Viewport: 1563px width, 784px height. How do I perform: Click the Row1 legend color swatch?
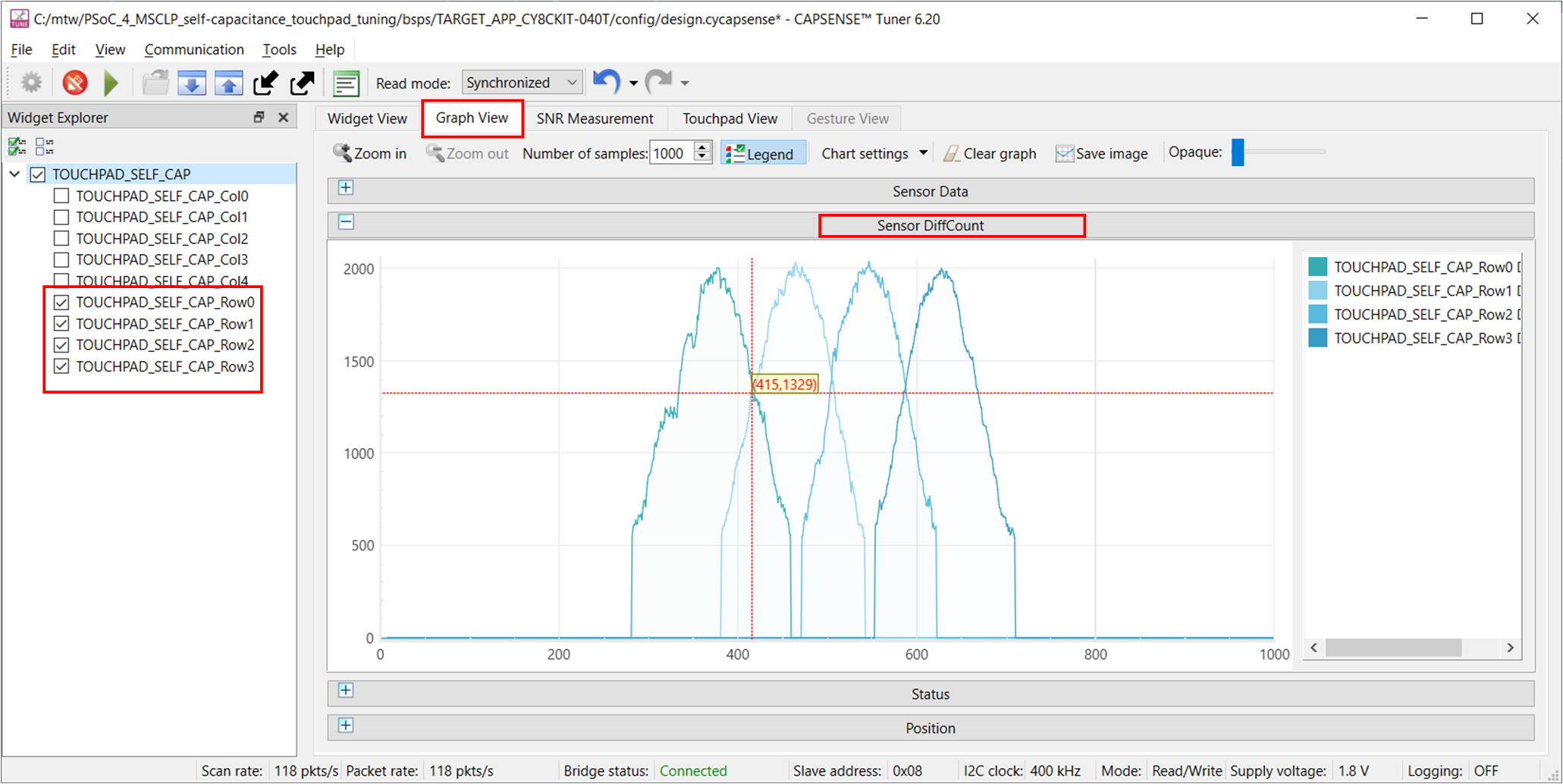coord(1318,290)
